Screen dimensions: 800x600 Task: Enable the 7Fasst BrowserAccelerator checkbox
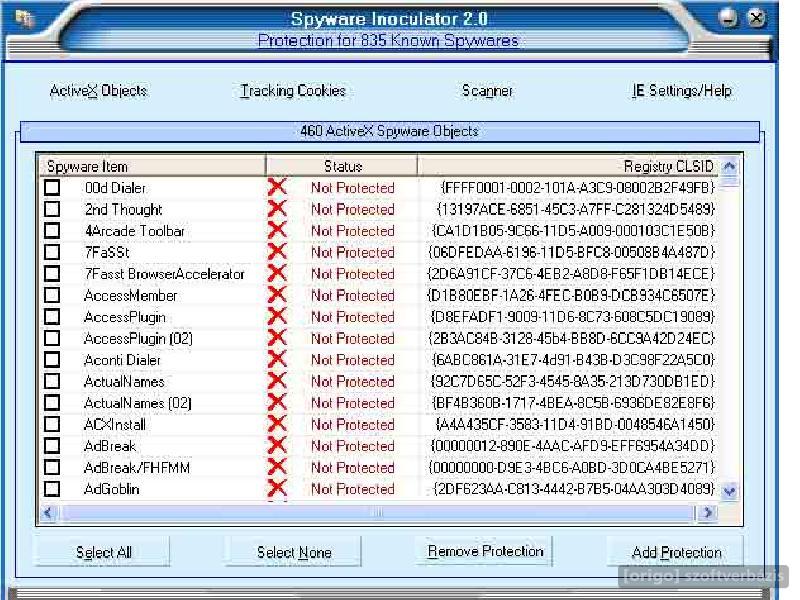(x=52, y=274)
